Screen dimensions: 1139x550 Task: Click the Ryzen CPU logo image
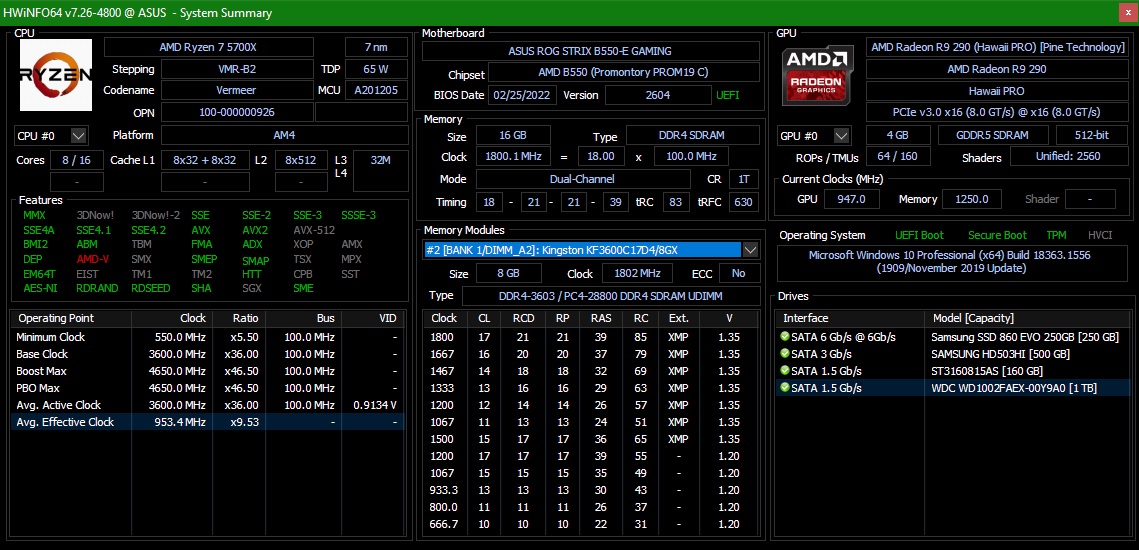coord(56,75)
